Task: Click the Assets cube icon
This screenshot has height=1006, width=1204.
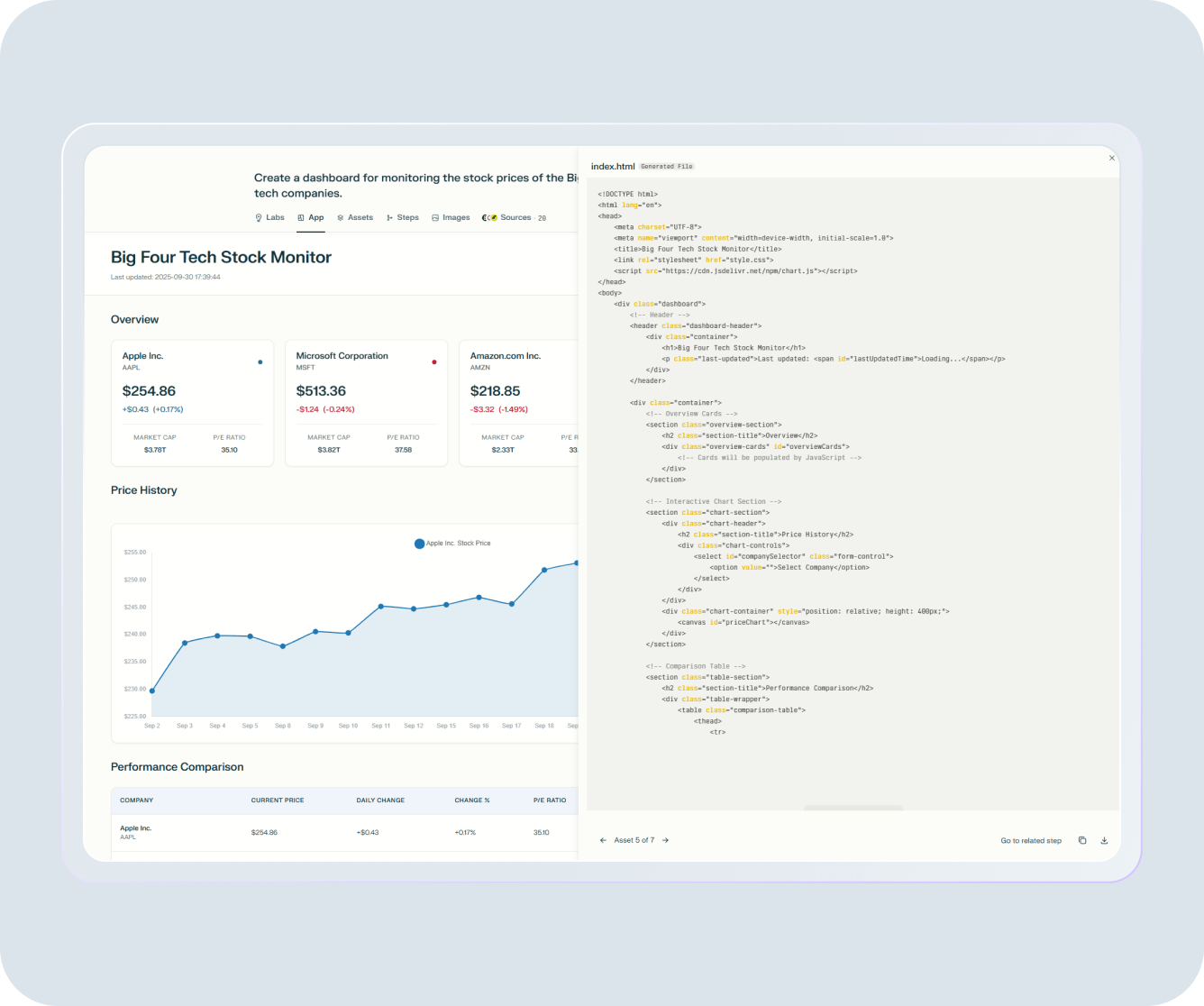Action: click(340, 217)
